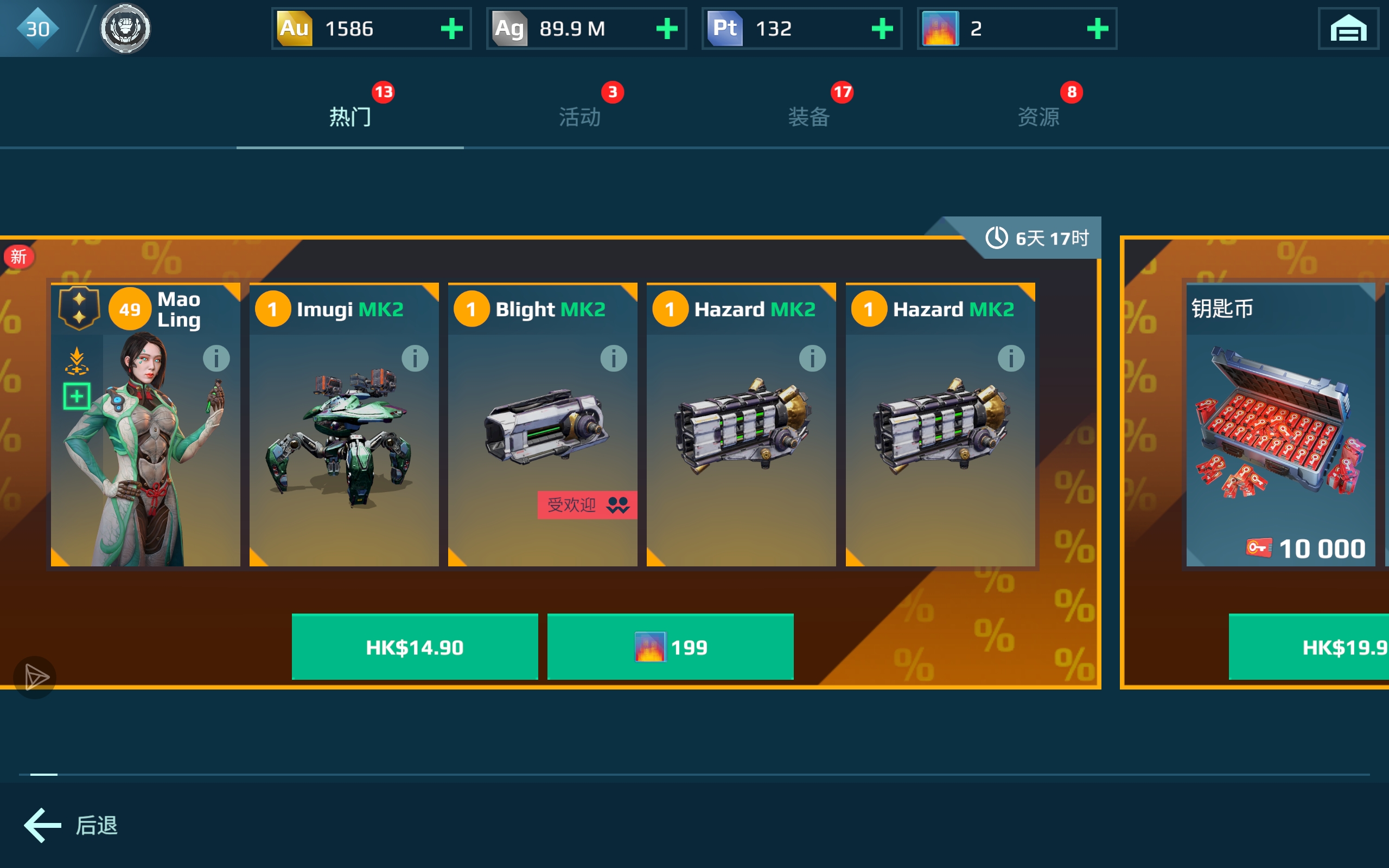Open info icon on Blight MK2 card
The width and height of the screenshot is (1389, 868).
pos(614,358)
